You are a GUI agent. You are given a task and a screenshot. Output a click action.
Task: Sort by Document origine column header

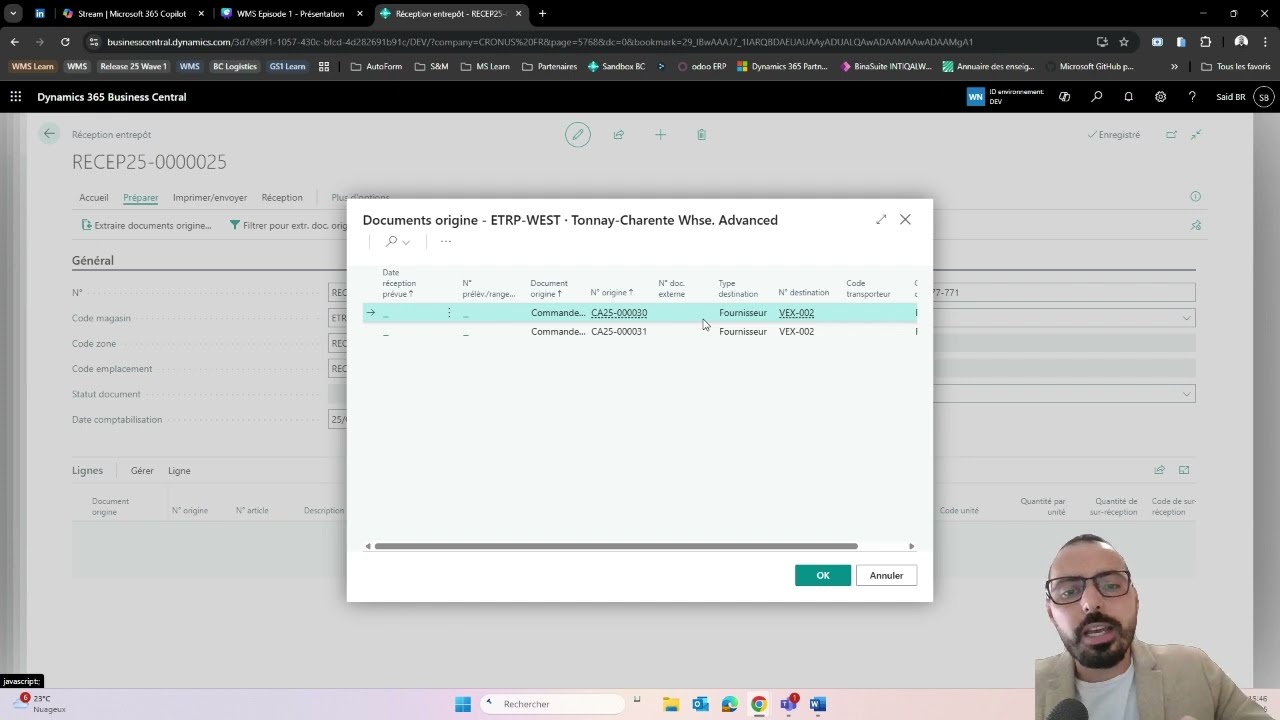[549, 288]
